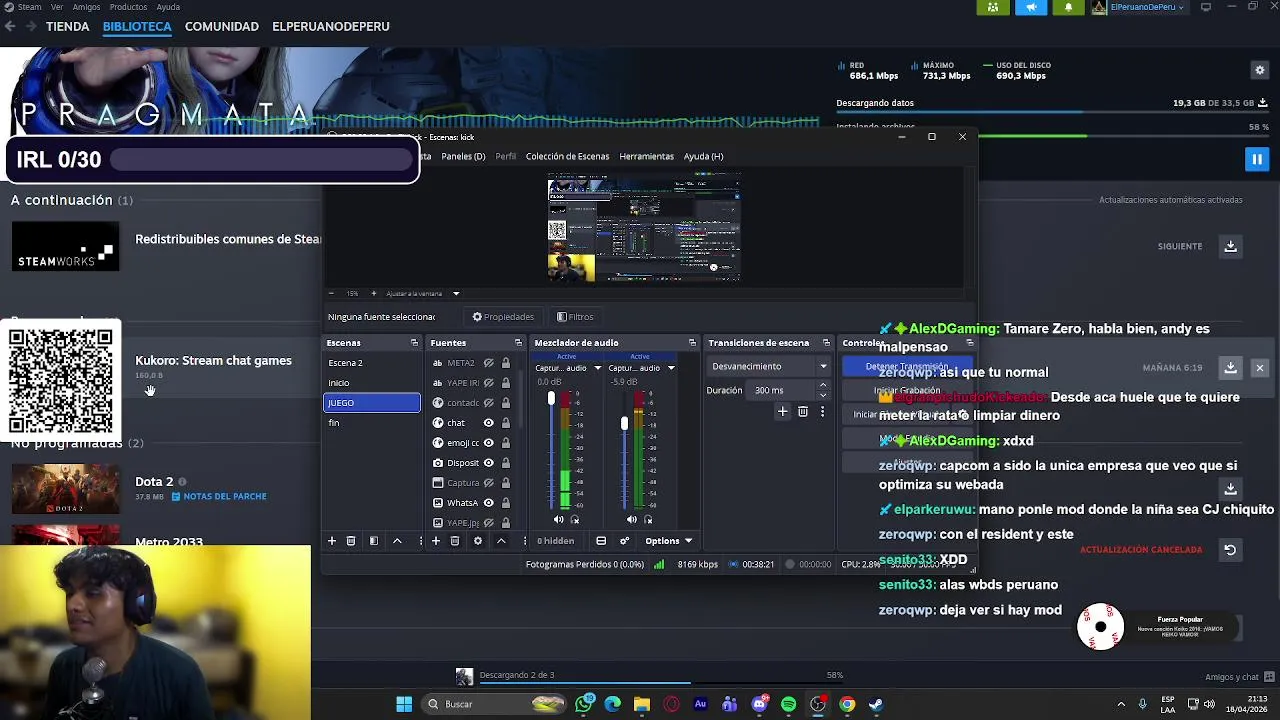Open the Steam announcements megaphone icon
Screen dimensions: 1280x720
pyautogui.click(x=1031, y=7)
